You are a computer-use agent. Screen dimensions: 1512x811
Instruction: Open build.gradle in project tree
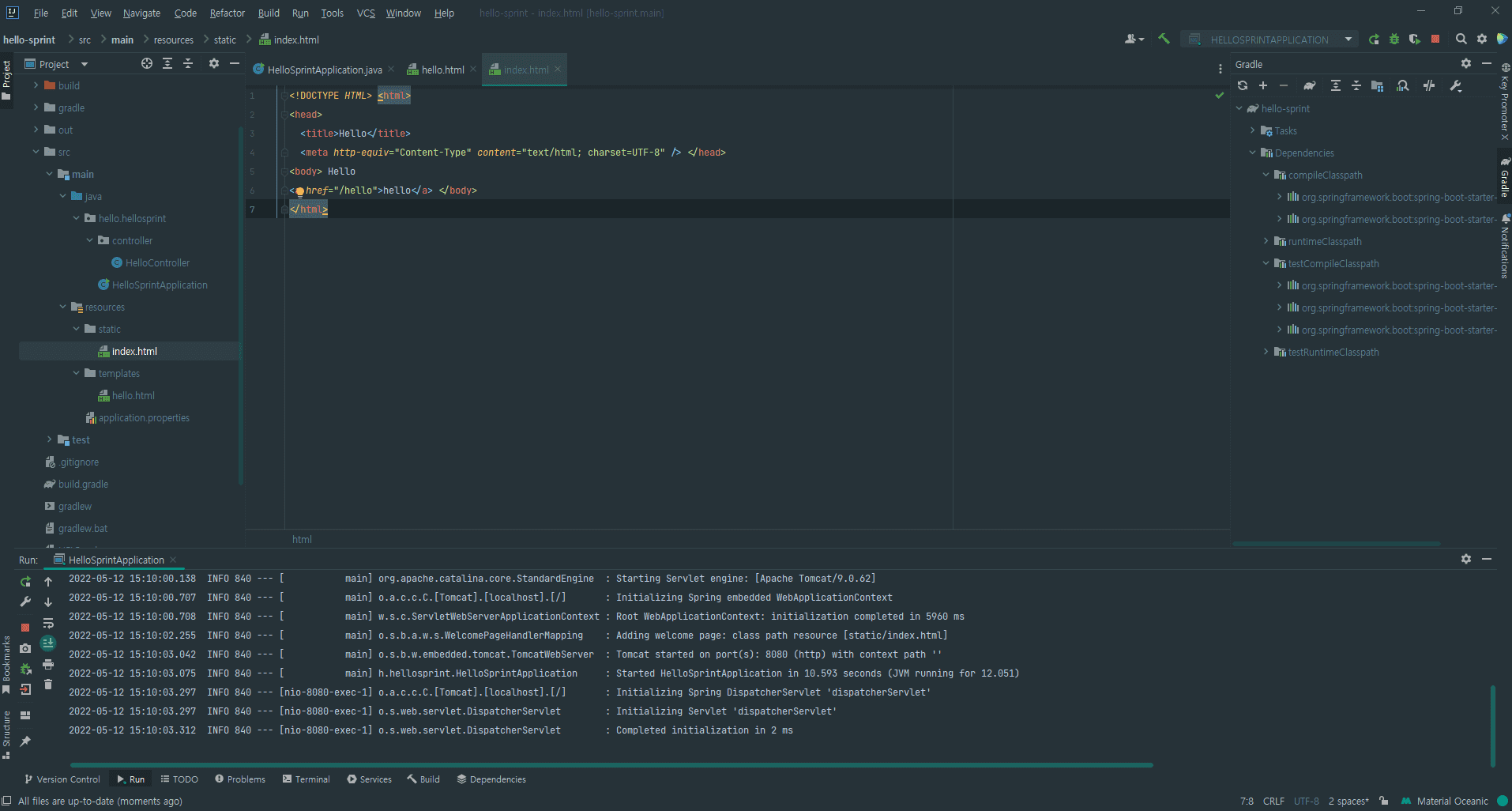[83, 484]
